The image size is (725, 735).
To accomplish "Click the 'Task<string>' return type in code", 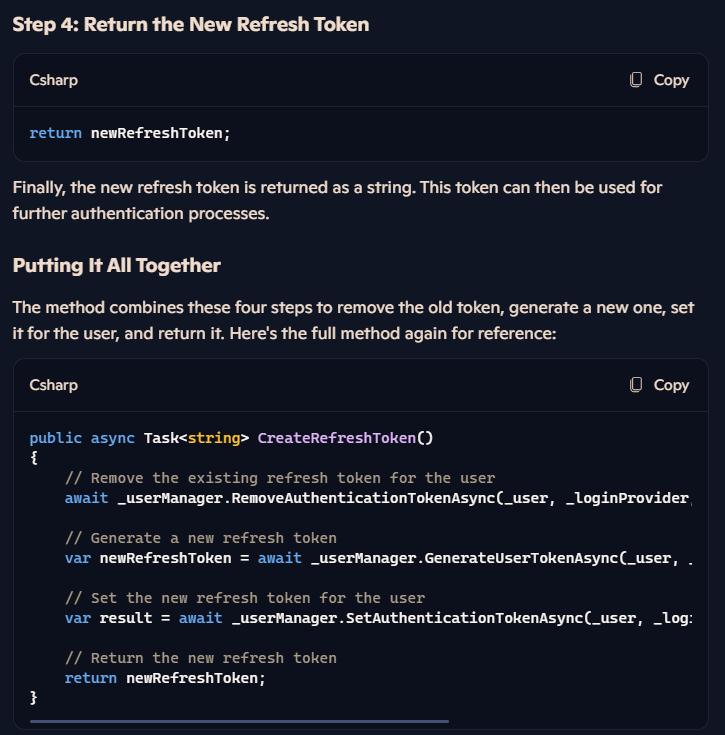I will point(196,438).
